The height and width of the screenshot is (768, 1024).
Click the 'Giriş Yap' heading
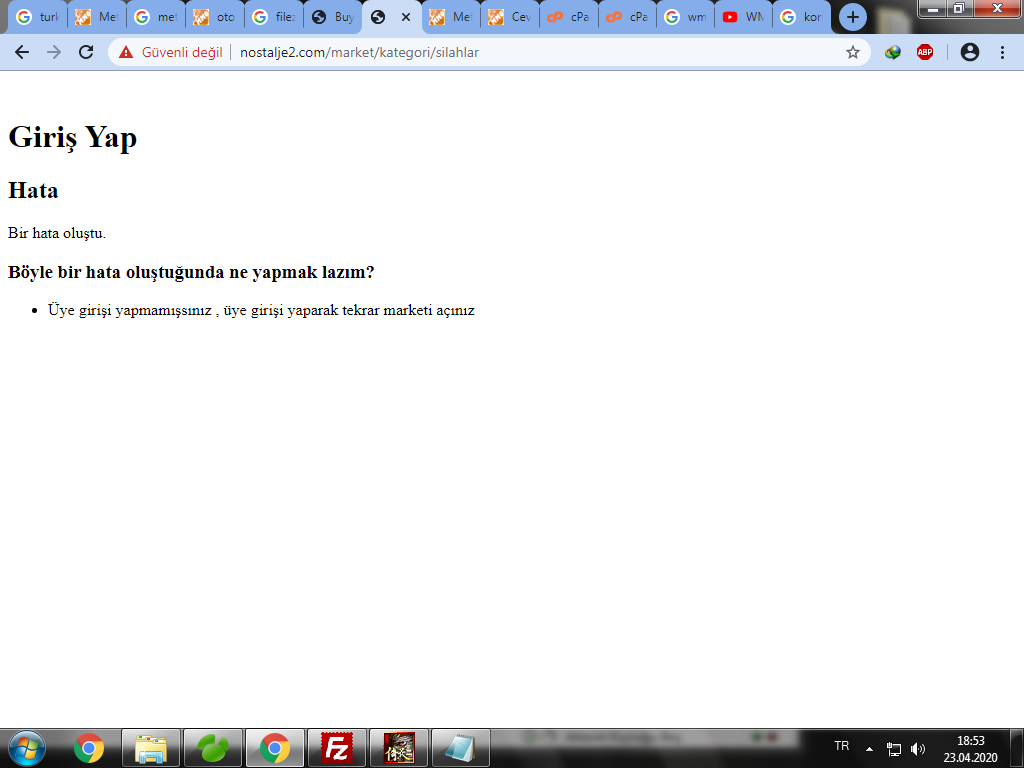[x=72, y=138]
